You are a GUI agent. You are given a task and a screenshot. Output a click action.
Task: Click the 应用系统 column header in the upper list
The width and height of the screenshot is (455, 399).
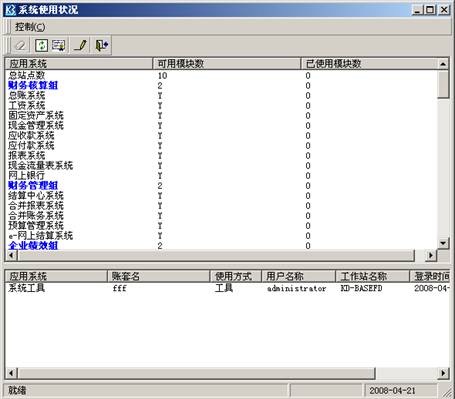(79, 63)
